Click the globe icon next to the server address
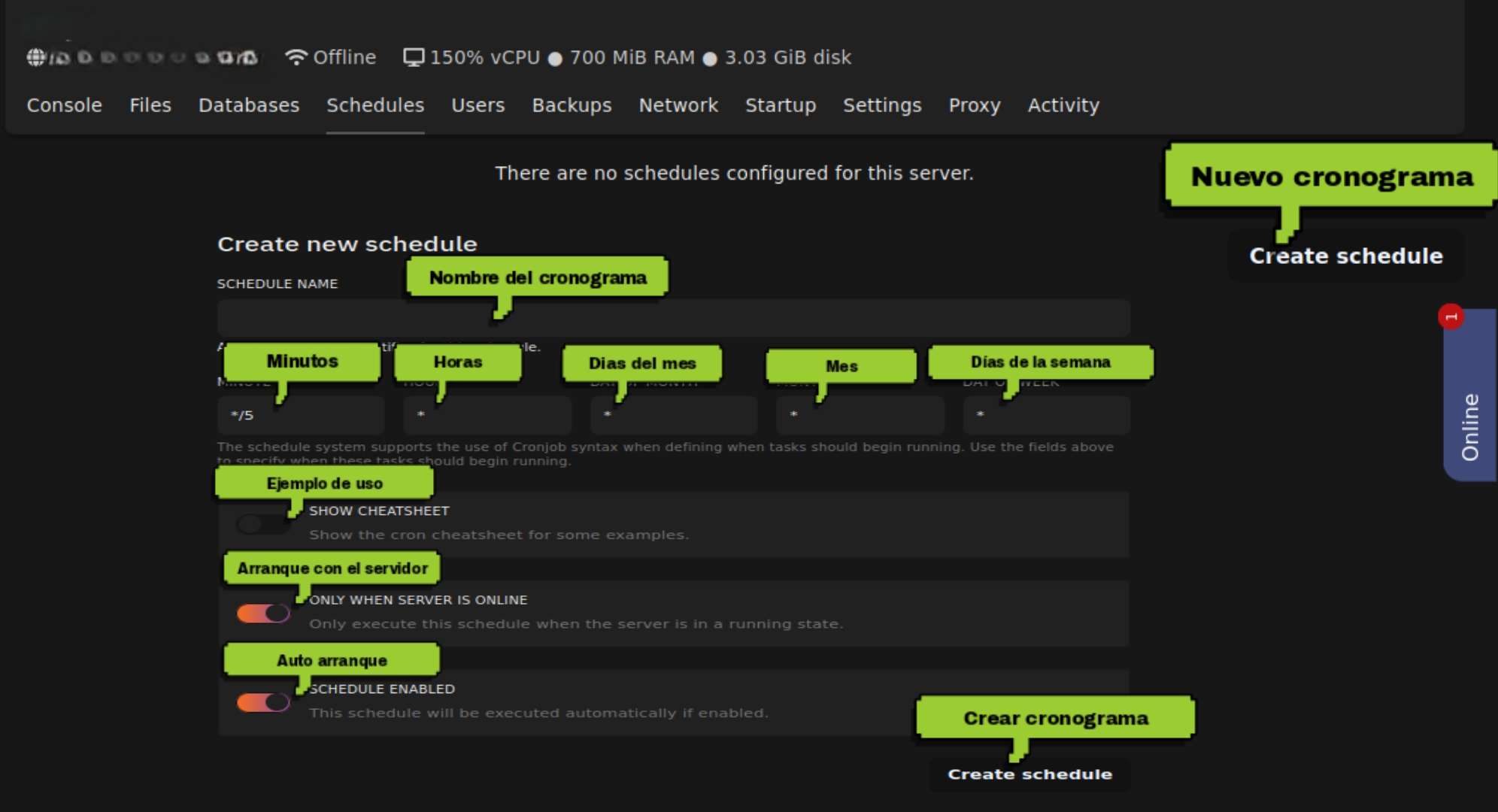Viewport: 1498px width, 812px height. (35, 57)
